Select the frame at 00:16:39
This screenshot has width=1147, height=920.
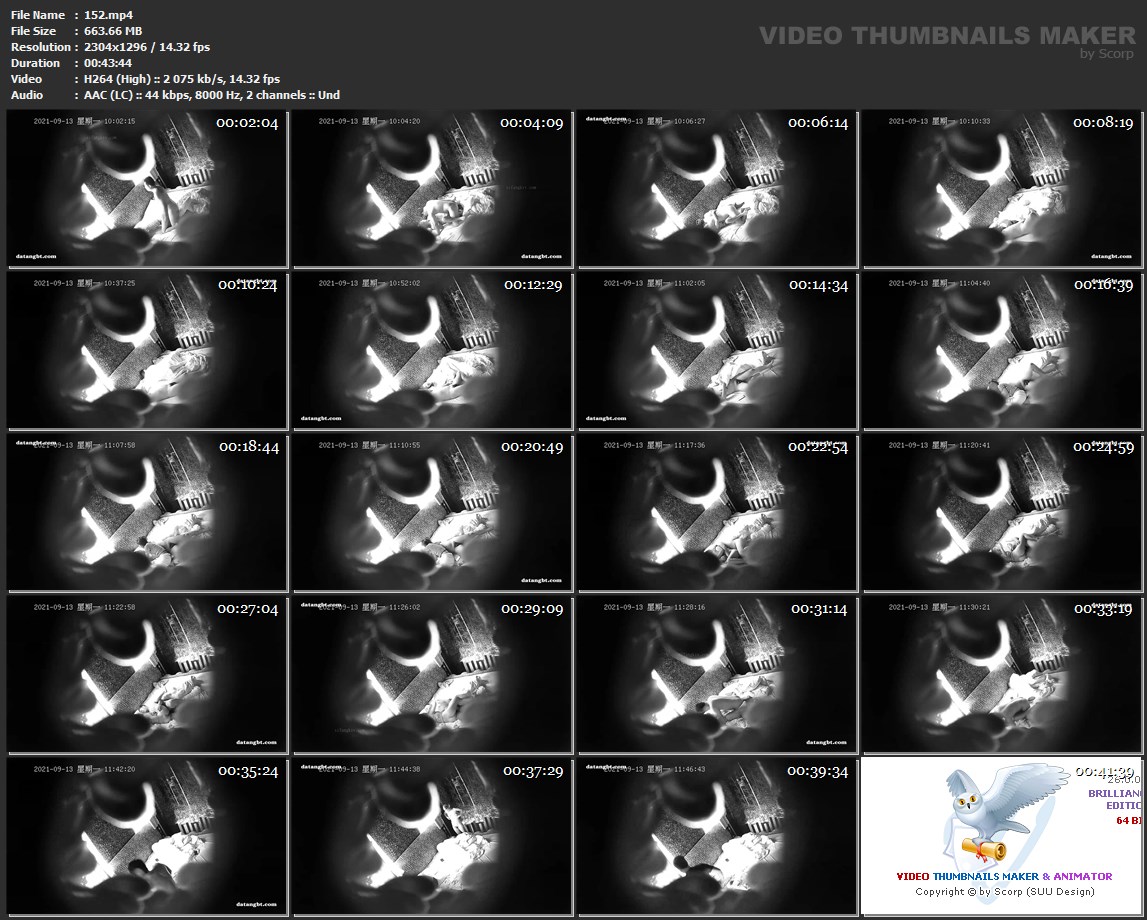coord(1002,351)
